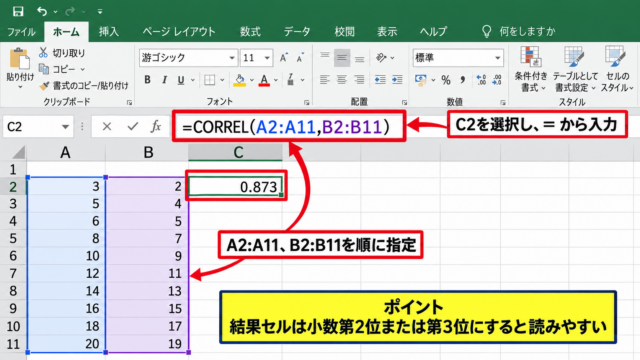The height and width of the screenshot is (360, 640).
Task: Open the ヘルプ tab
Action: pos(433,31)
